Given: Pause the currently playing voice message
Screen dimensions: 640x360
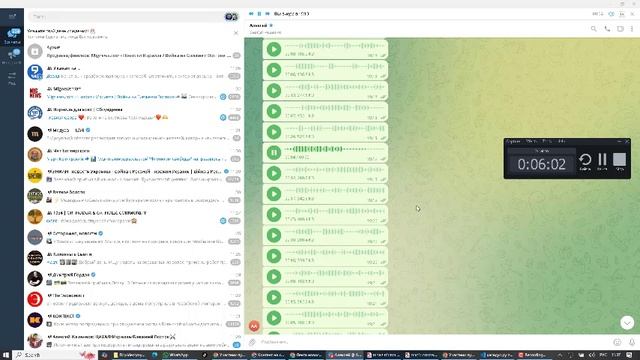Looking at the screenshot, I should click(x=274, y=153).
